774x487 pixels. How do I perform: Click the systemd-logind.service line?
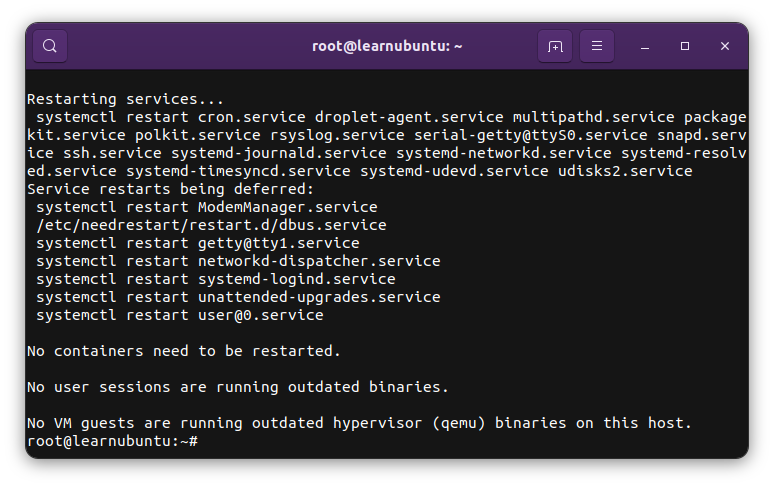[216, 279]
